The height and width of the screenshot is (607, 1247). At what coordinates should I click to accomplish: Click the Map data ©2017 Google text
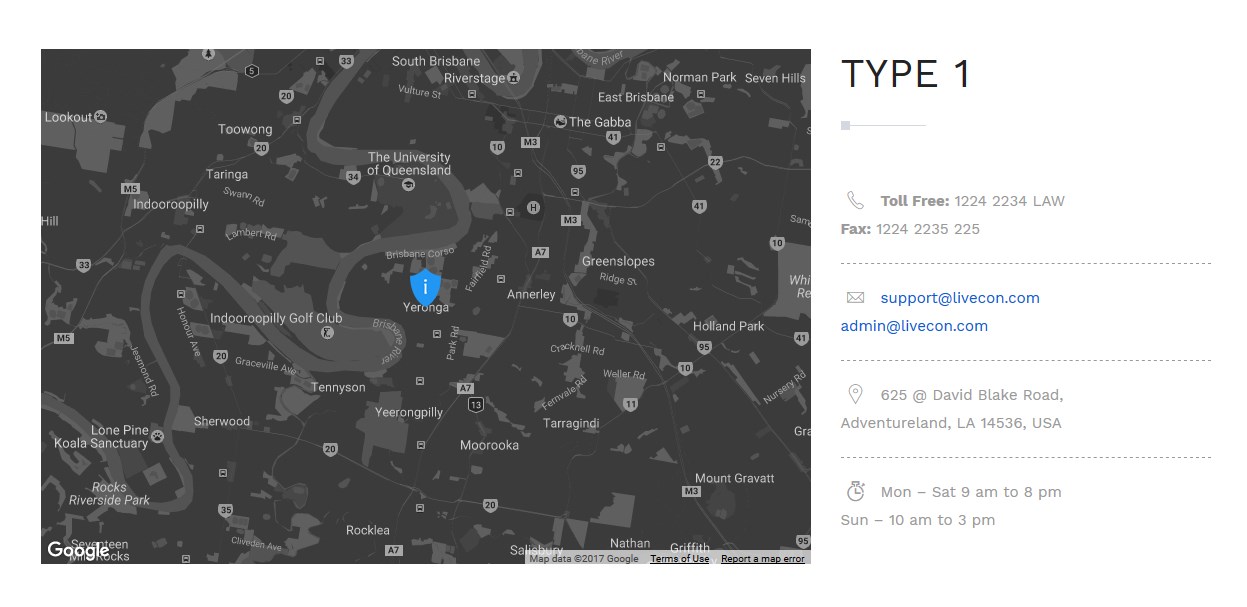click(584, 559)
